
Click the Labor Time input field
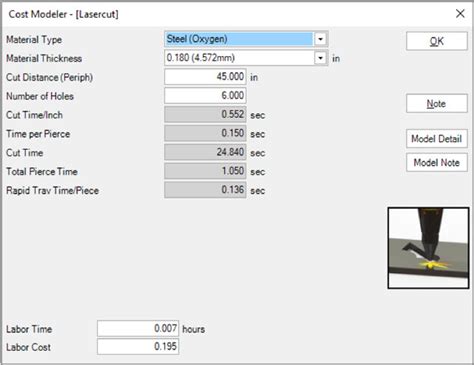point(138,328)
